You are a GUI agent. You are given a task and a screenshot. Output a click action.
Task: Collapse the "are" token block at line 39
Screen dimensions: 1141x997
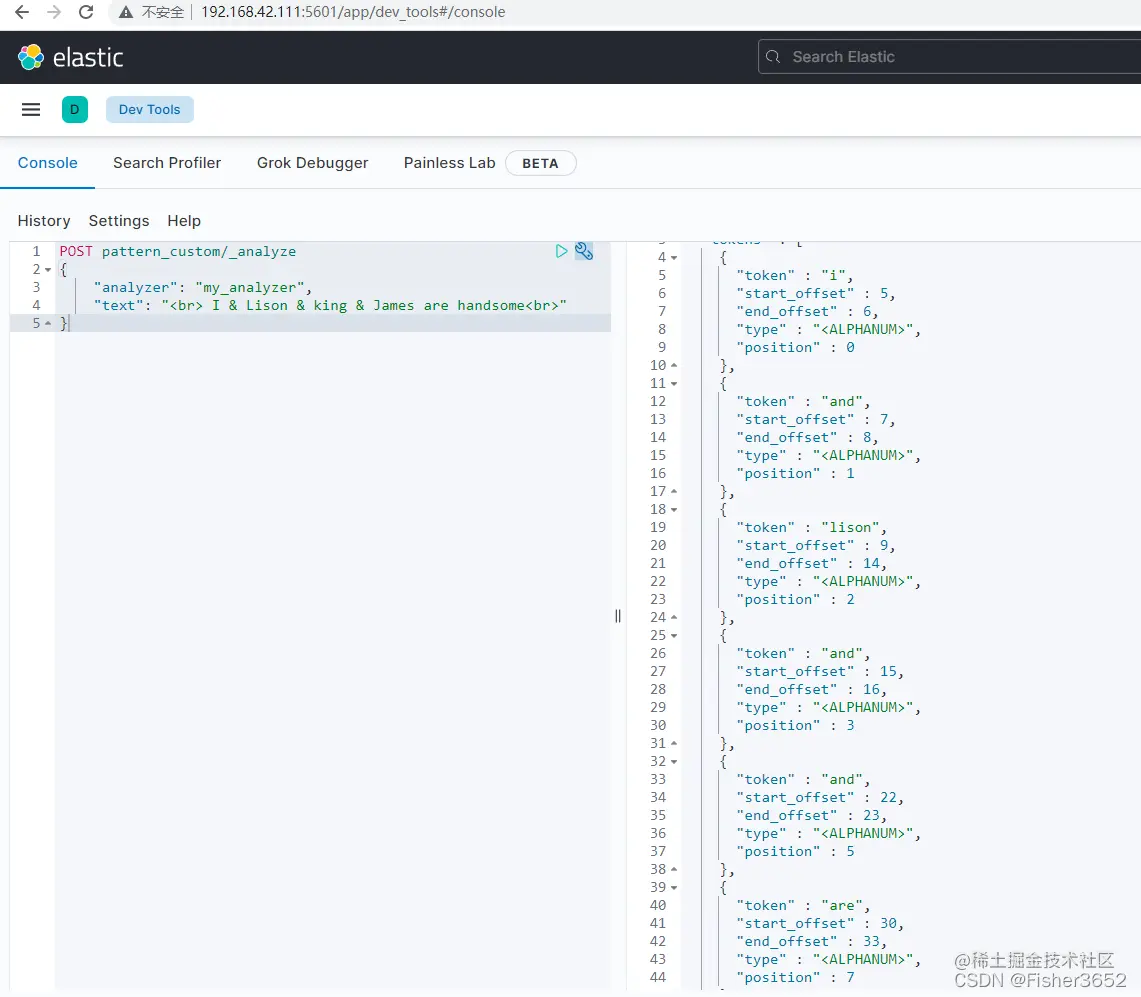(x=674, y=887)
